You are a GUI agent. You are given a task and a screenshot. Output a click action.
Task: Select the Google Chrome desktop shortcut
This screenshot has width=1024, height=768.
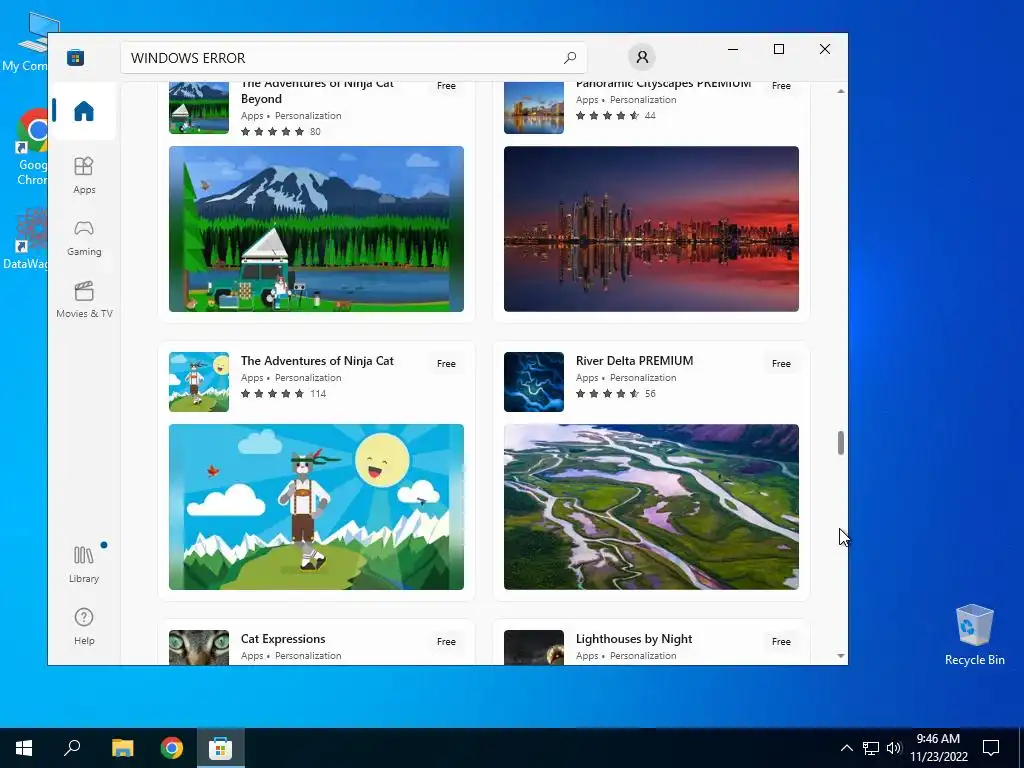pos(31,148)
